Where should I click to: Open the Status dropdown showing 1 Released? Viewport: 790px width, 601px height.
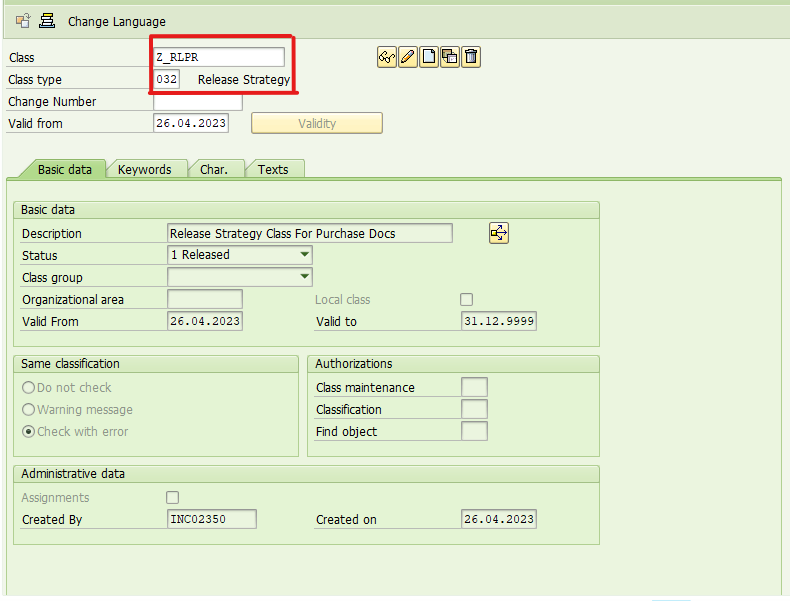pyautogui.click(x=240, y=255)
